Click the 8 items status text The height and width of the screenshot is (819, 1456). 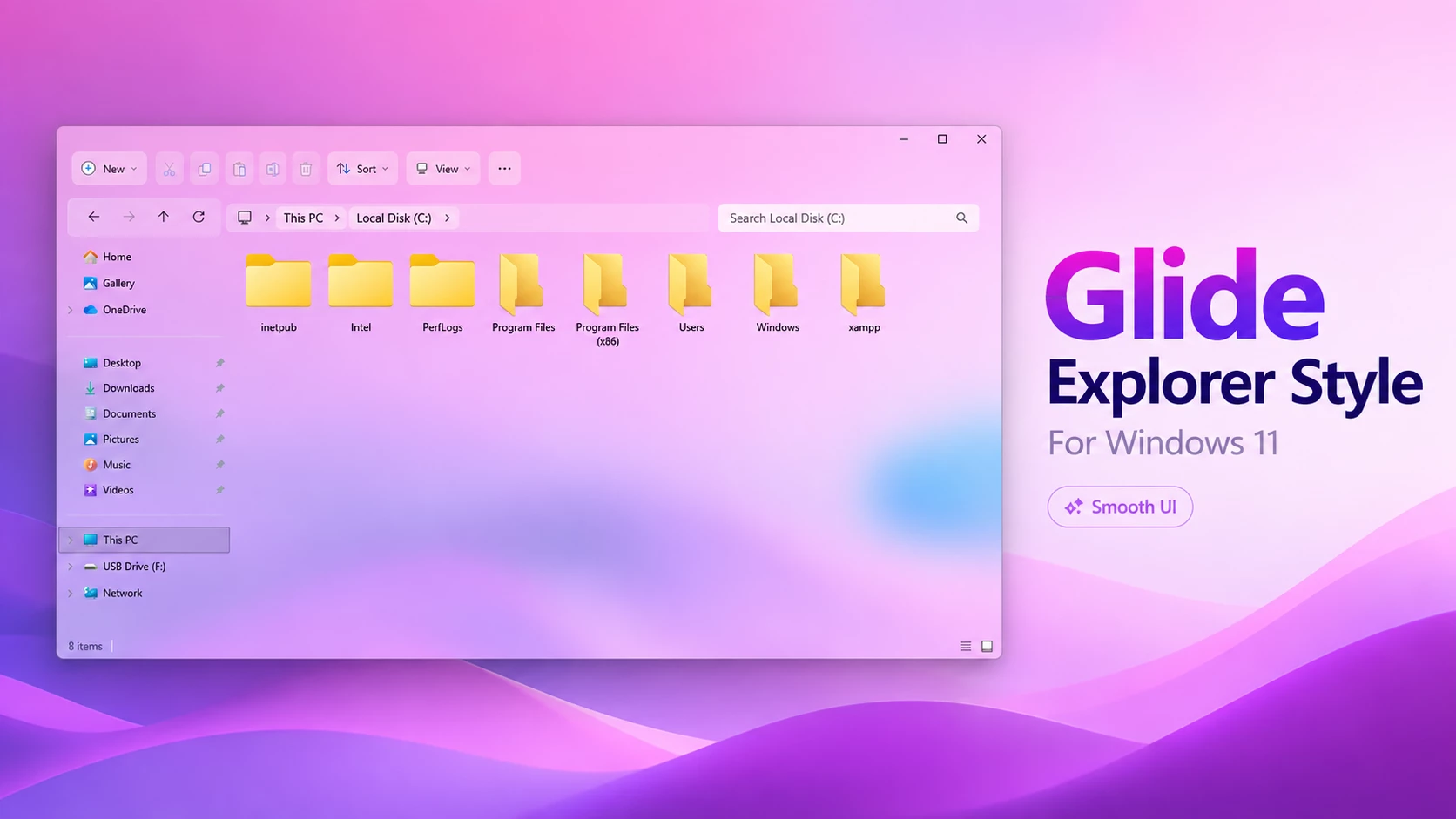[x=85, y=646]
